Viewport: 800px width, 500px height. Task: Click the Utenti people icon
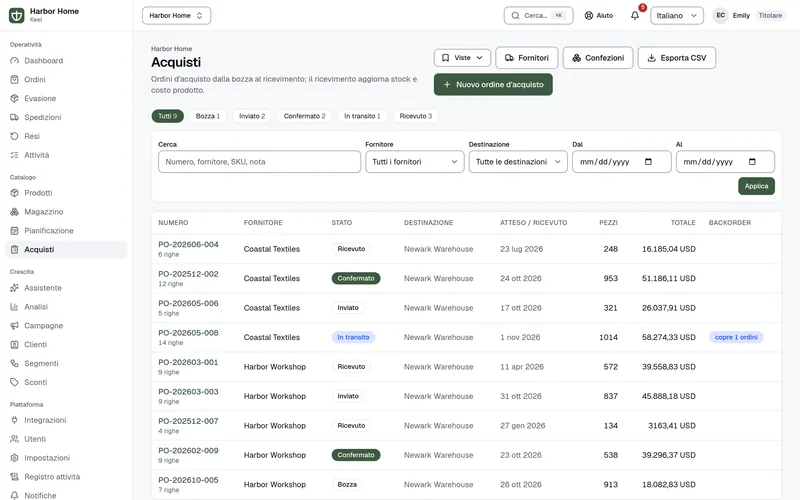[x=14, y=439]
